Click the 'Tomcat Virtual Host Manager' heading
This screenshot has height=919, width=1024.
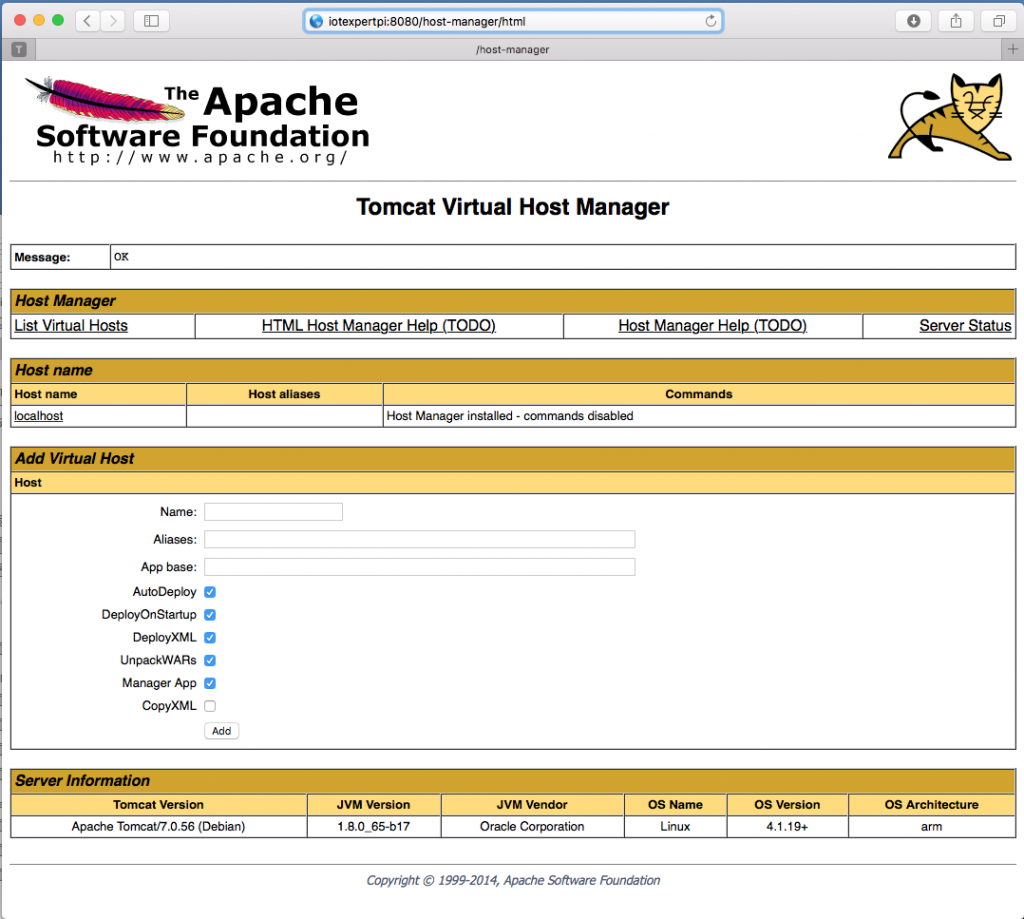click(x=513, y=207)
